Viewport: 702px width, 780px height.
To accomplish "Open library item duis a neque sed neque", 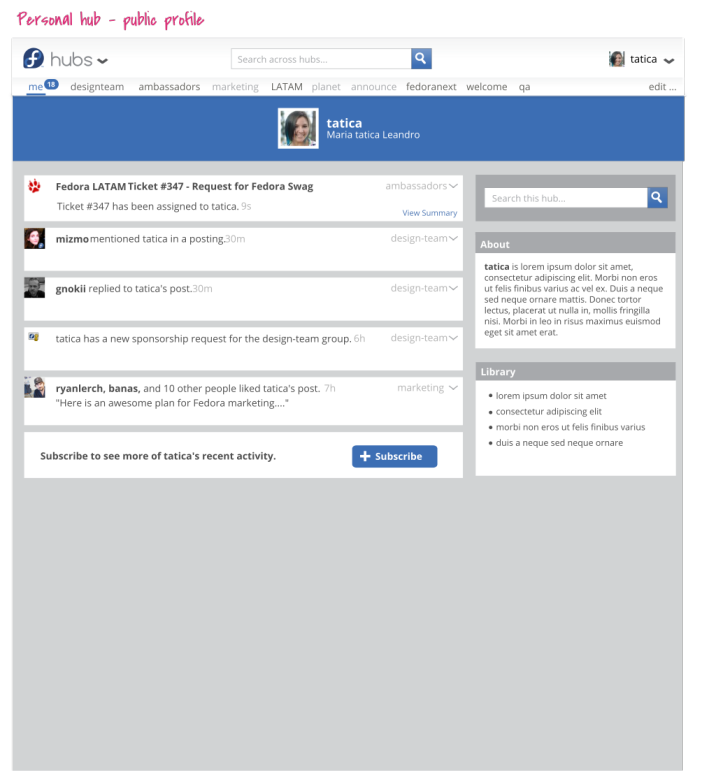I will (559, 443).
